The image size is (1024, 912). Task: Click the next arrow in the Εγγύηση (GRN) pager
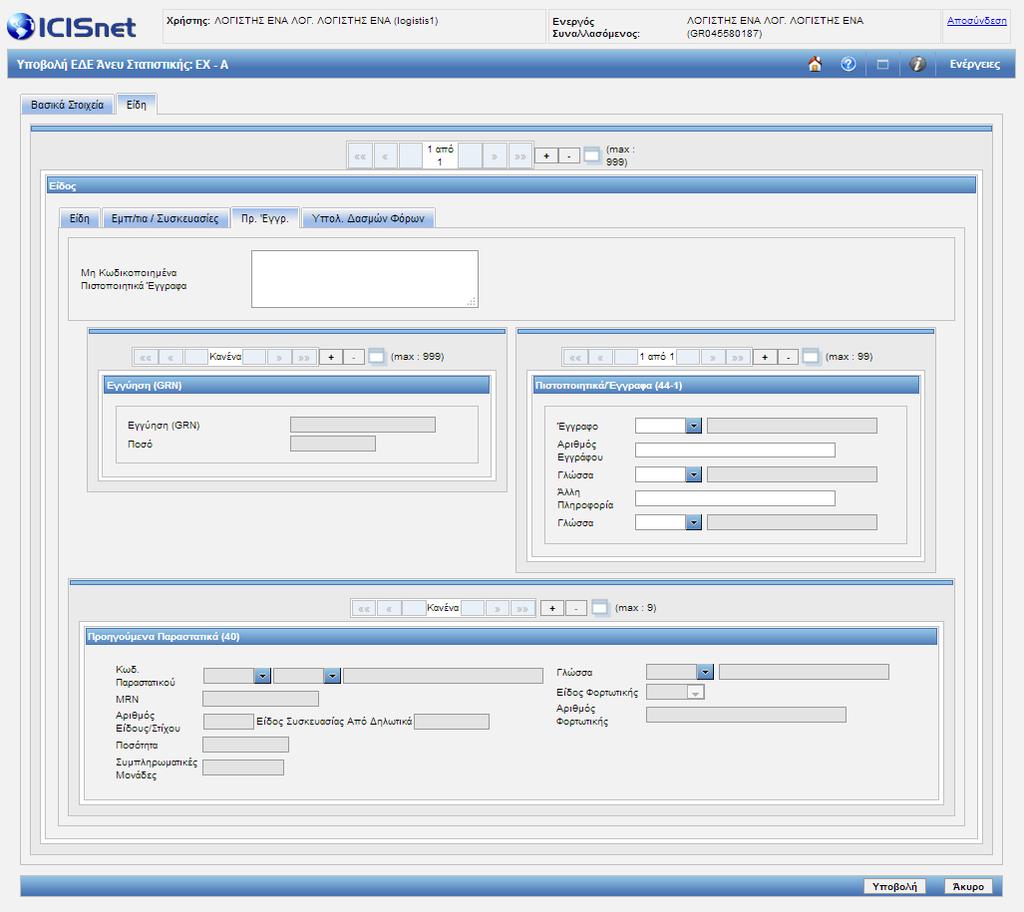click(279, 357)
